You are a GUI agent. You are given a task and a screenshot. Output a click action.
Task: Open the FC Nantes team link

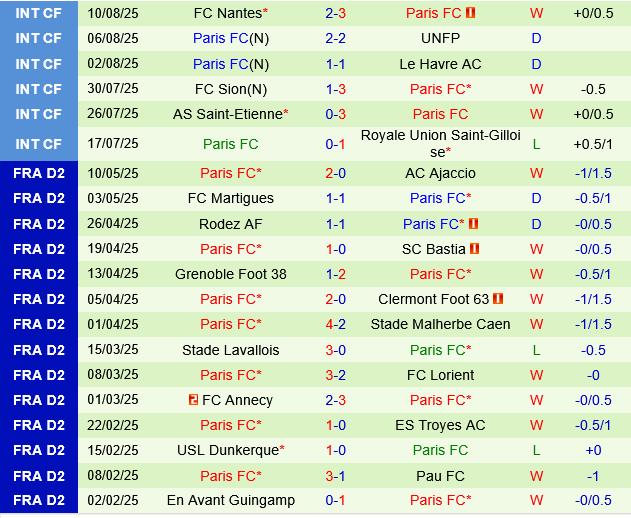point(230,13)
